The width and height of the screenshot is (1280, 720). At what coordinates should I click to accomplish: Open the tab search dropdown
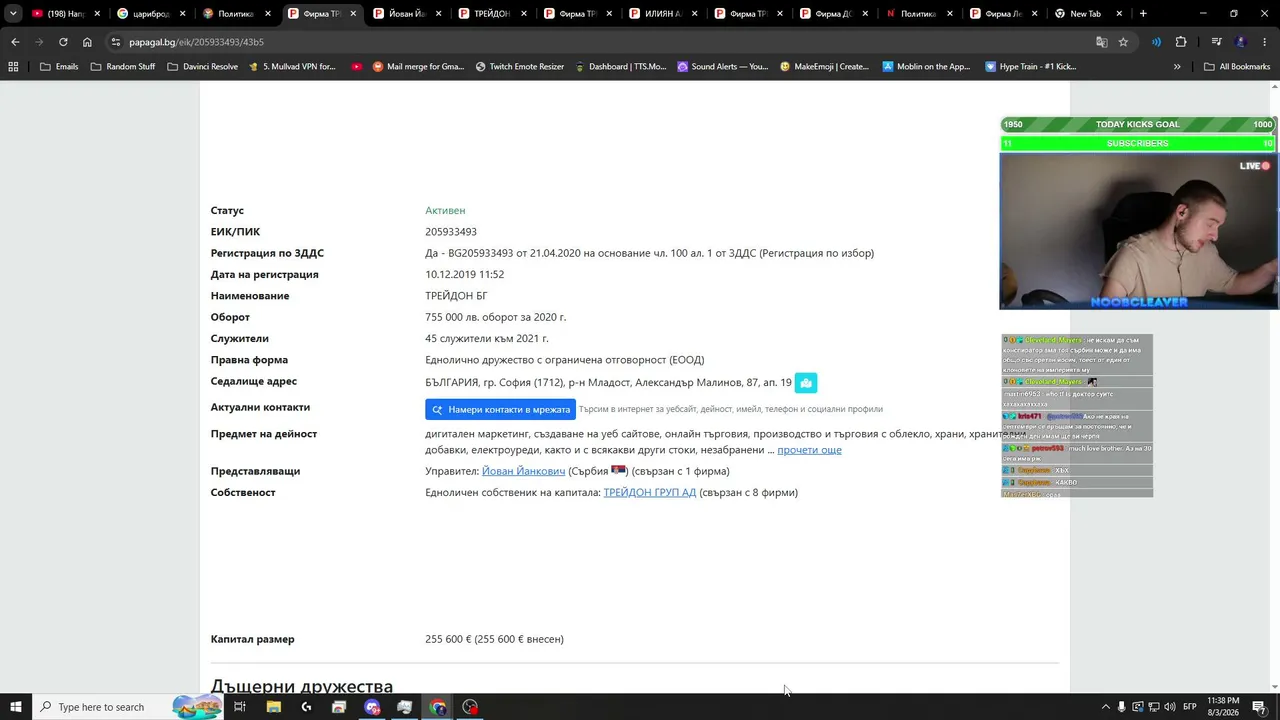coord(13,14)
